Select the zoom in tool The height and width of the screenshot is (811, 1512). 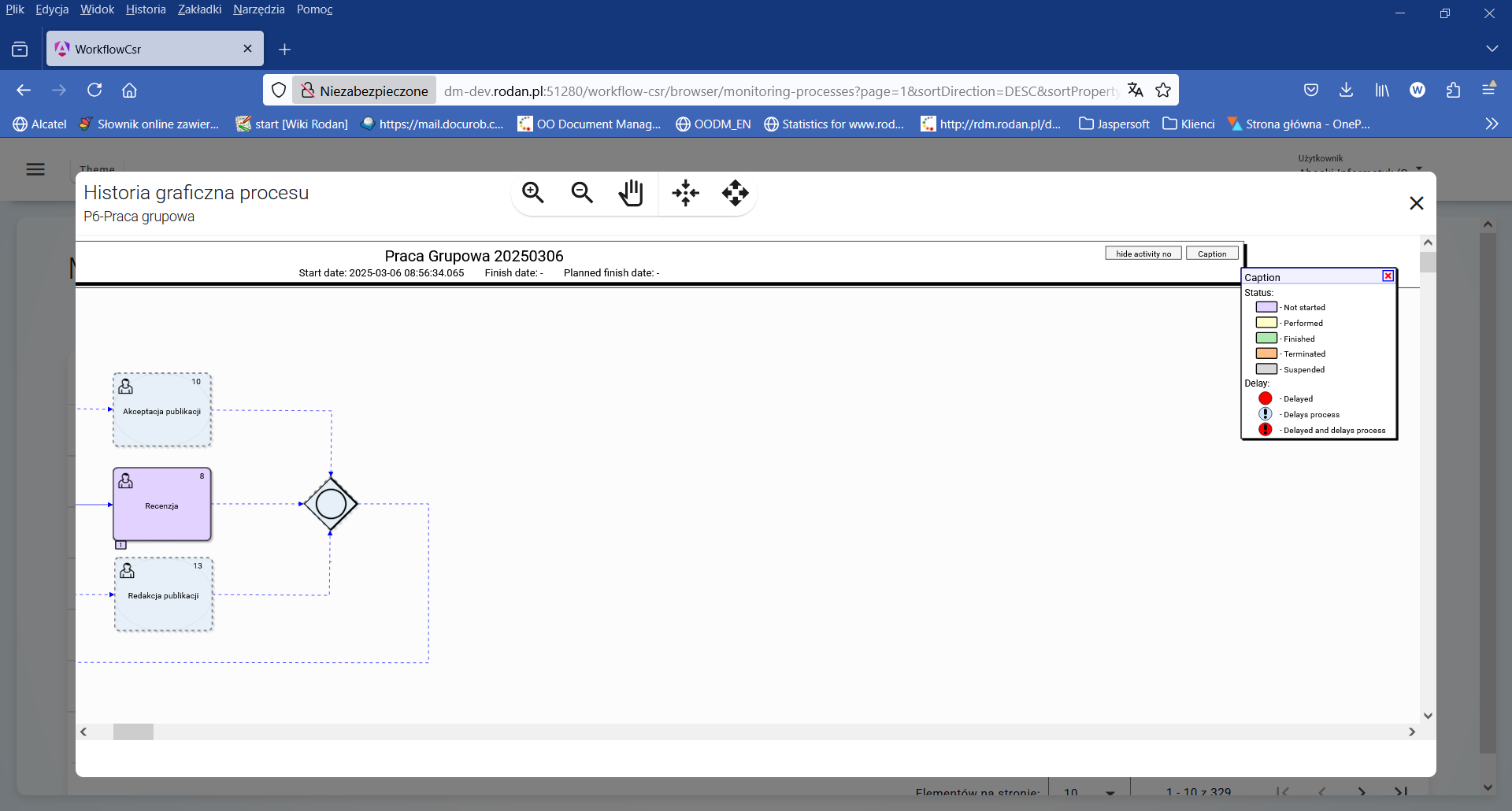point(532,193)
